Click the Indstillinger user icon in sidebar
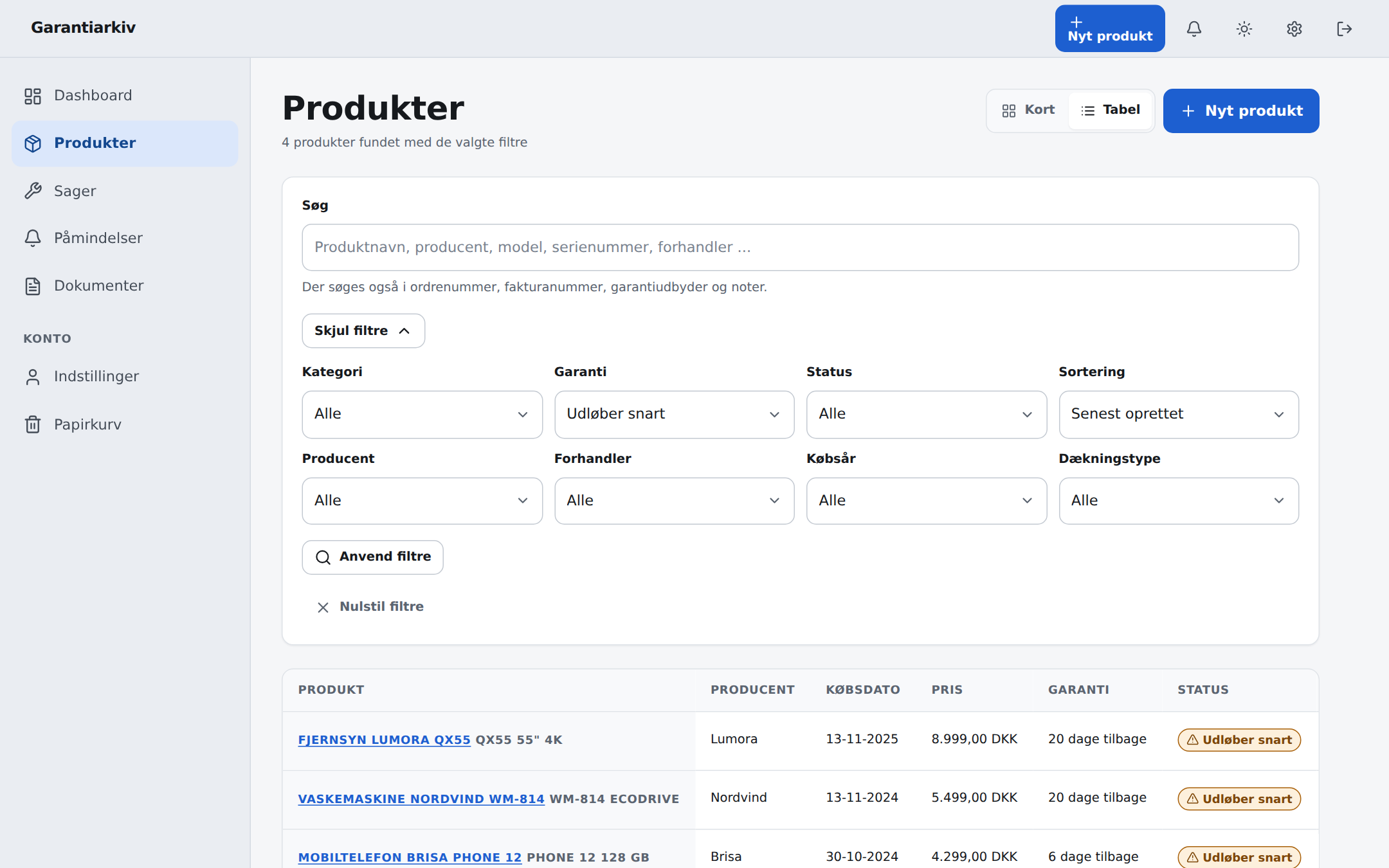1389x868 pixels. [x=33, y=377]
